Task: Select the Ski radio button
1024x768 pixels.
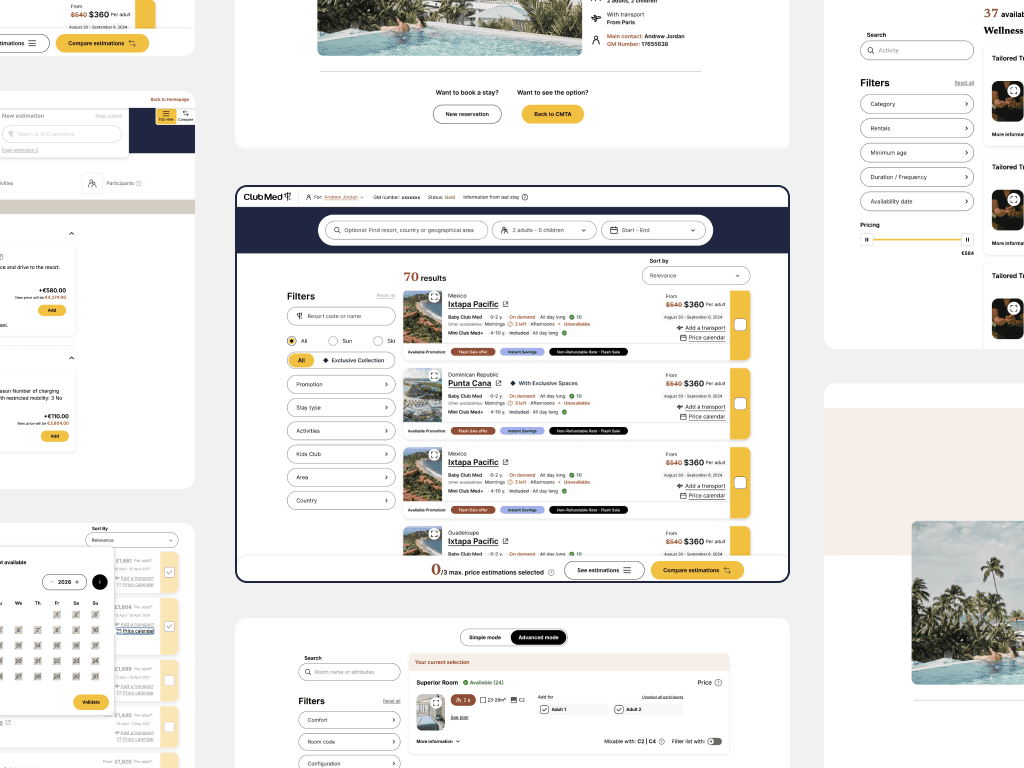Action: click(x=377, y=341)
